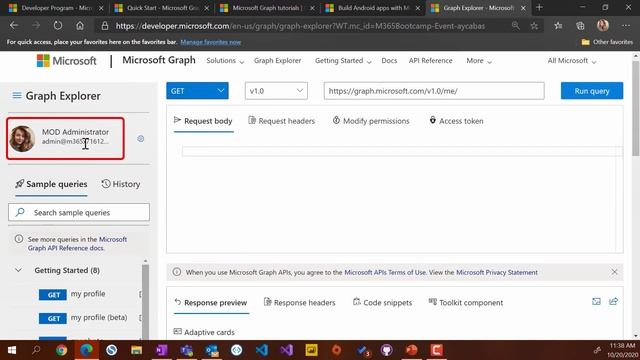This screenshot has width=640, height=360.
Task: Open a new browser tab with the plus
Action: click(x=539, y=7)
